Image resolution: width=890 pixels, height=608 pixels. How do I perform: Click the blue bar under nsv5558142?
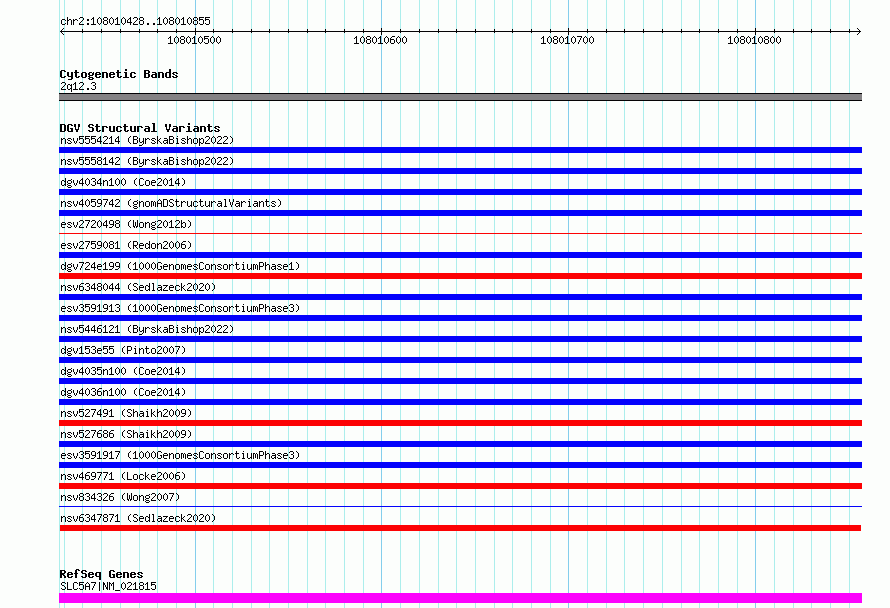[460, 171]
